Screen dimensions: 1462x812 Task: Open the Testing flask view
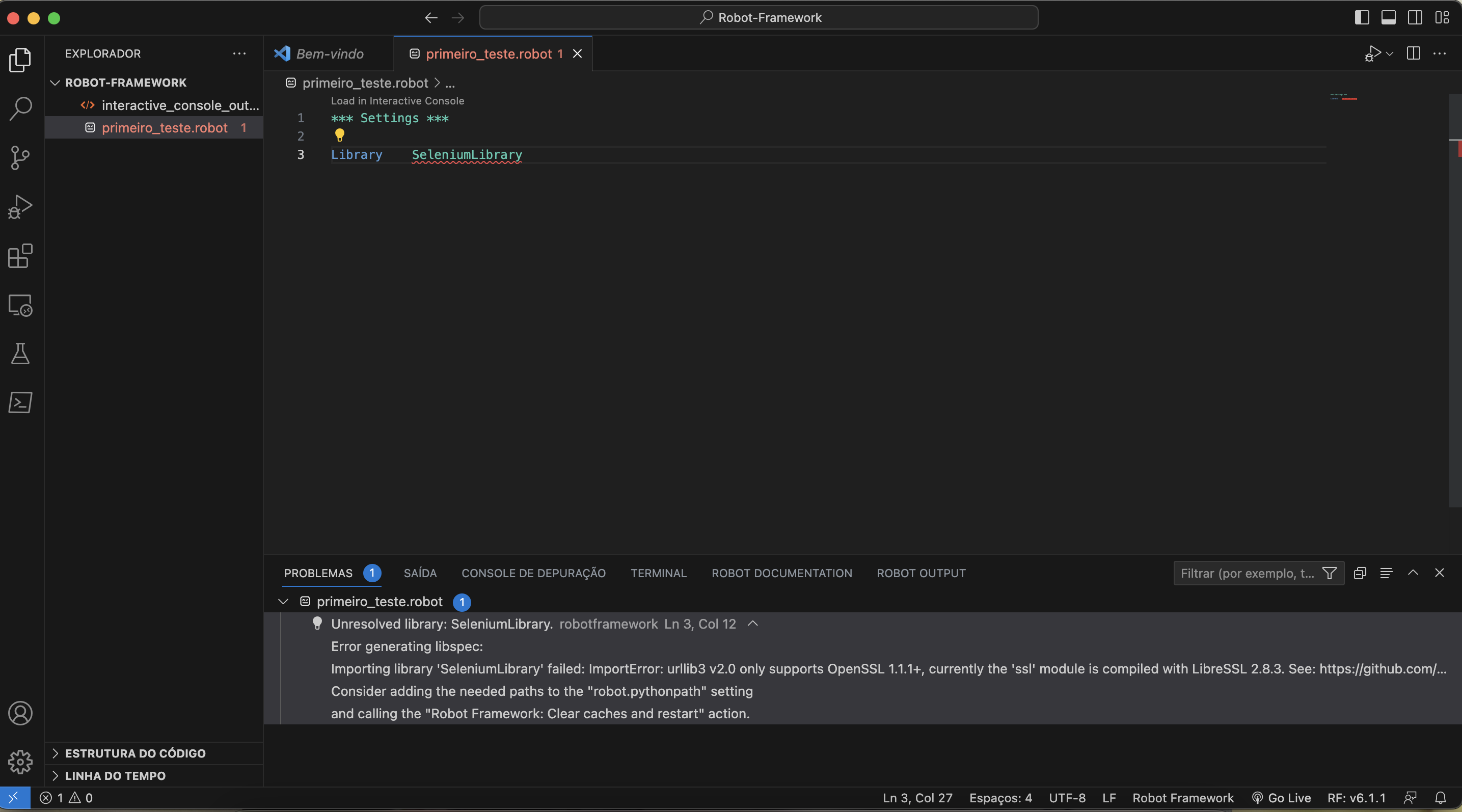[20, 354]
